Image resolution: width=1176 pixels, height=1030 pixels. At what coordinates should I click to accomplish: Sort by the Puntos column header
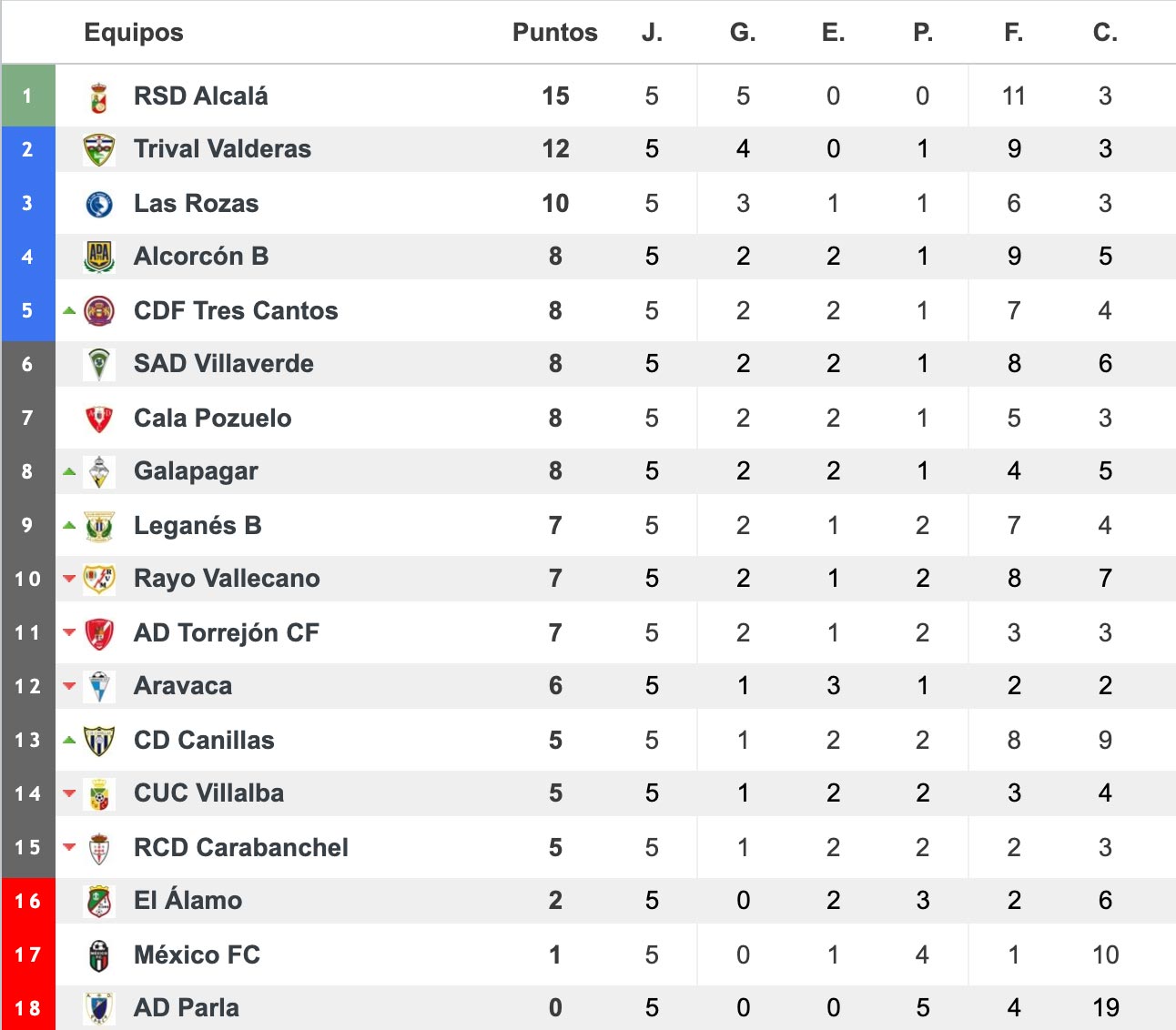click(x=555, y=33)
